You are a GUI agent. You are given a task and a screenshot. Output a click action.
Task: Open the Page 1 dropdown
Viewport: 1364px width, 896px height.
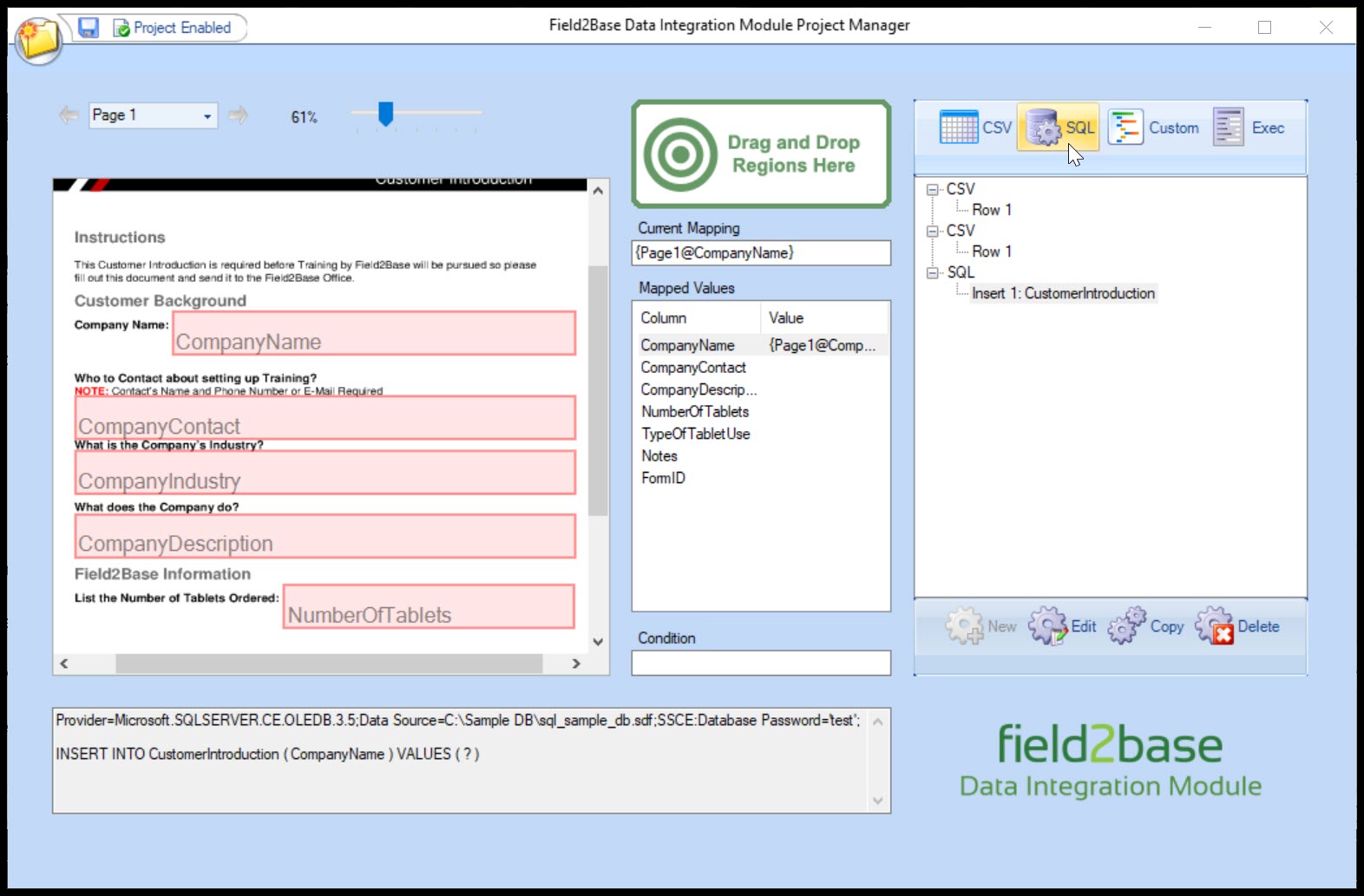[x=153, y=115]
